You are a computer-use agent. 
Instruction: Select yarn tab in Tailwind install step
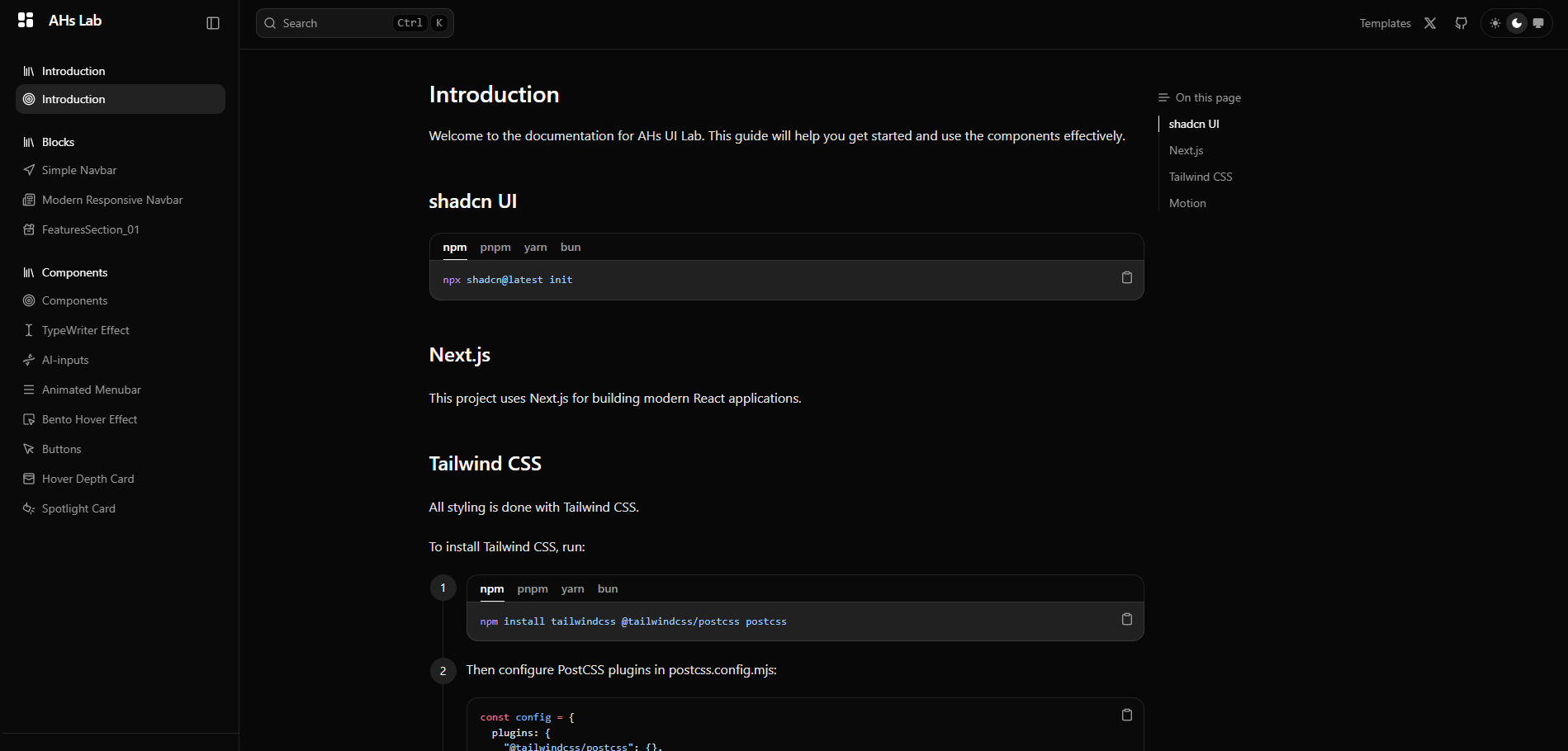coord(572,589)
